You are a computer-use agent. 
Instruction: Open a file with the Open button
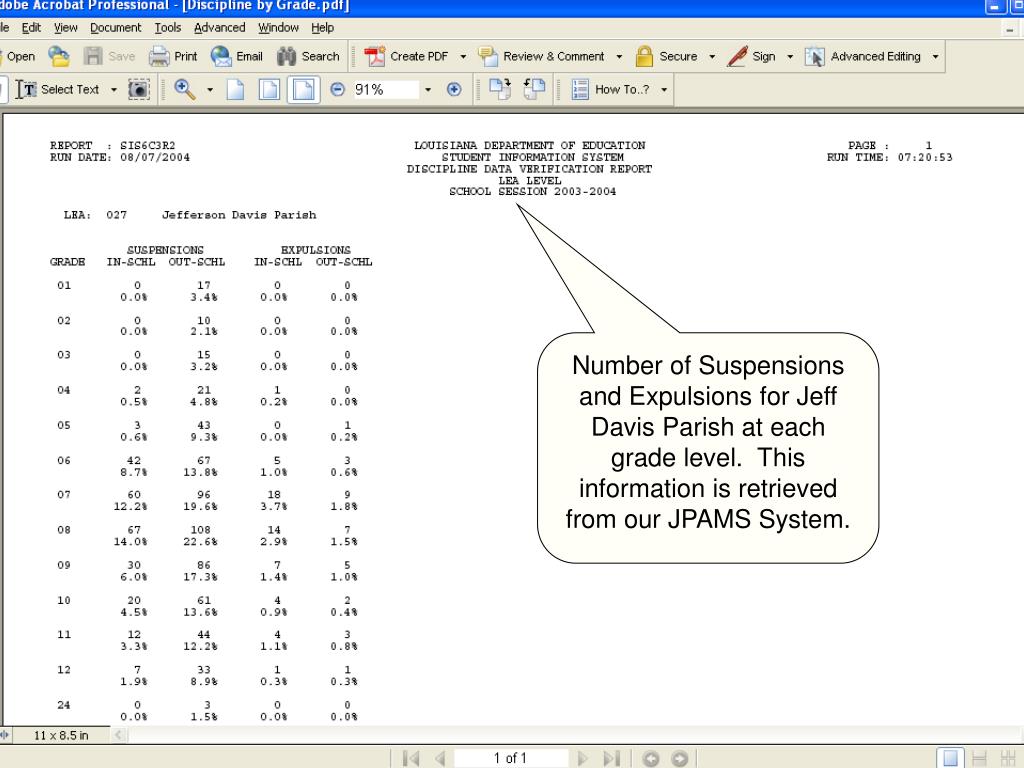[18, 56]
